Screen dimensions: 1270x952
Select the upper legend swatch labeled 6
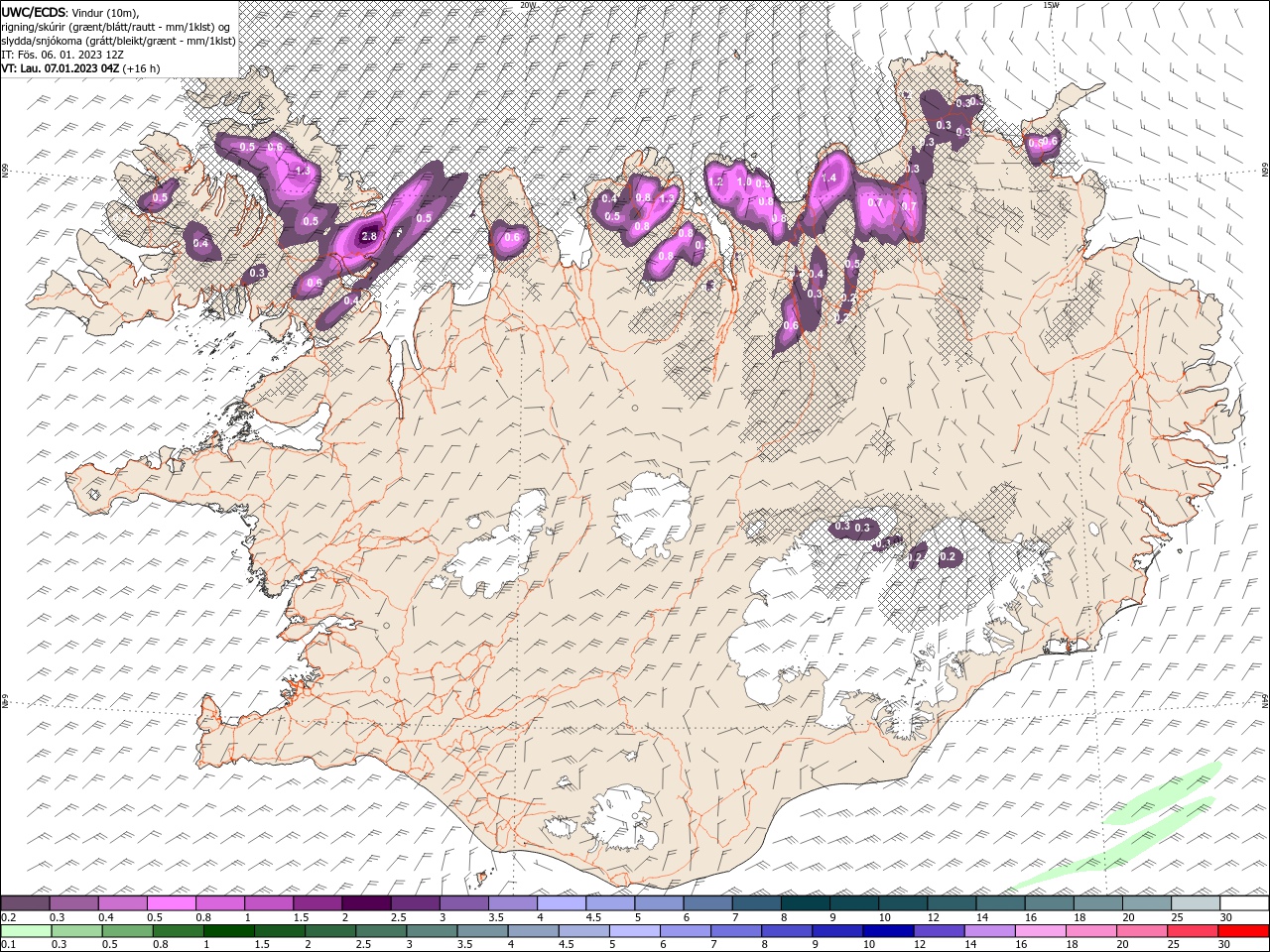[705, 903]
